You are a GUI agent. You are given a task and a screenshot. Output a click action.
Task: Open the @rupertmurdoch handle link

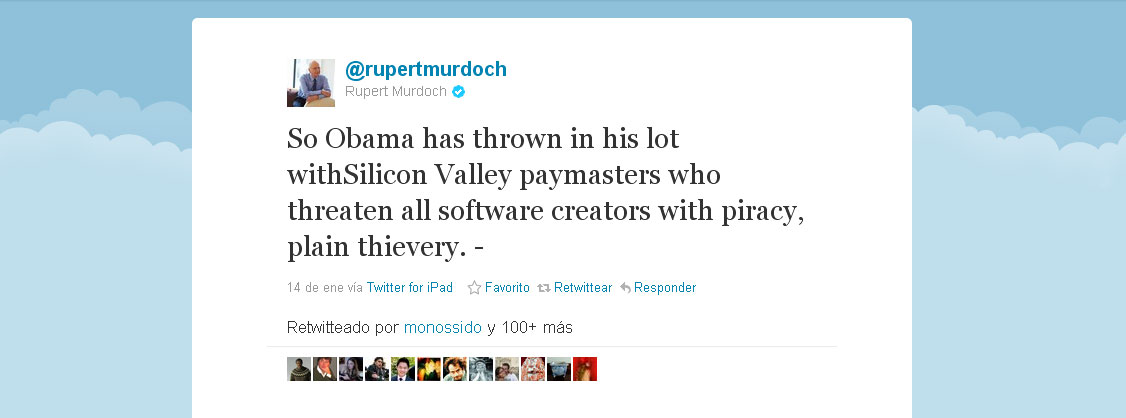pos(426,70)
